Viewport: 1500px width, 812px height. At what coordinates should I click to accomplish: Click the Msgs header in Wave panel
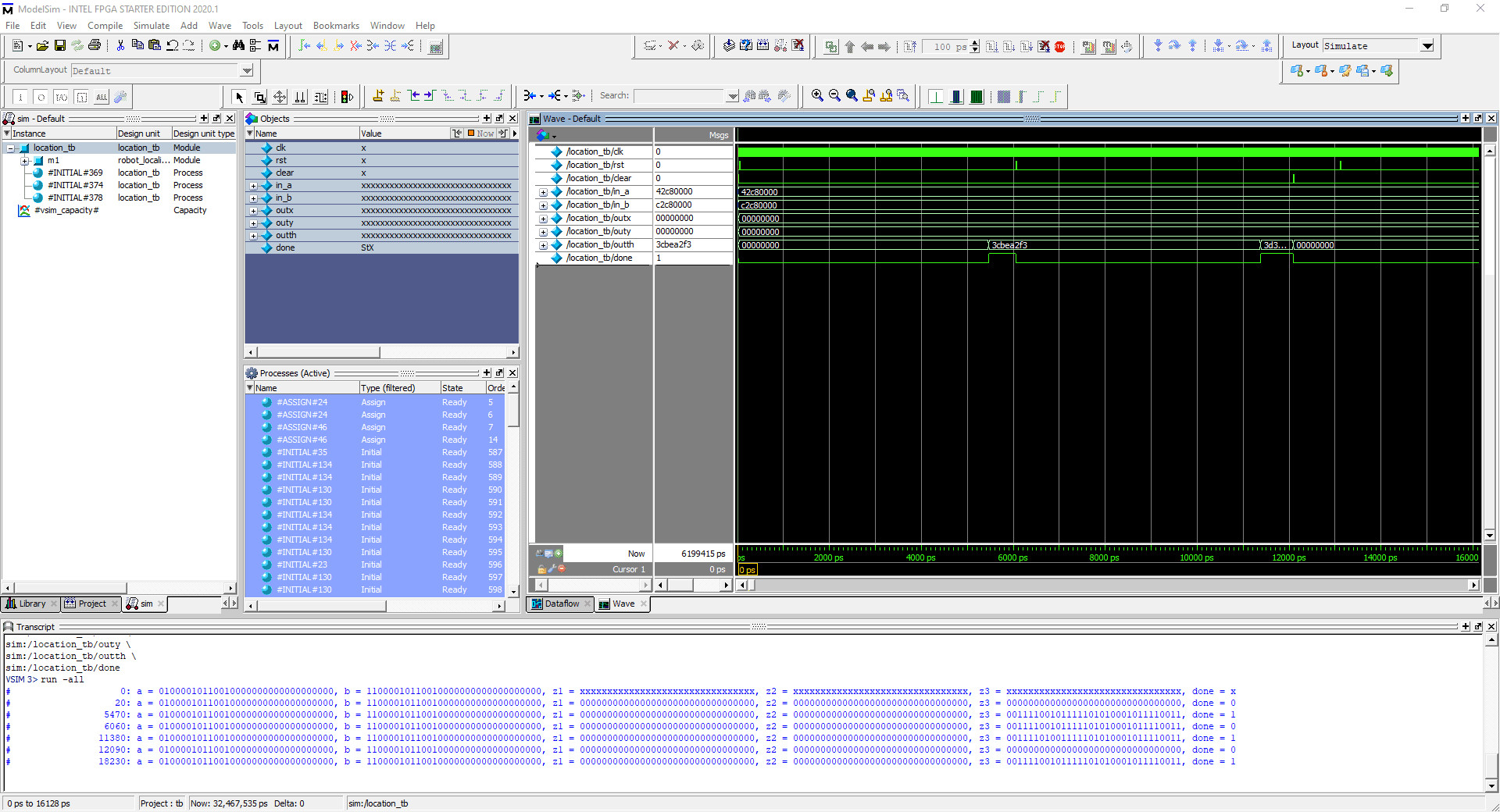pyautogui.click(x=694, y=135)
